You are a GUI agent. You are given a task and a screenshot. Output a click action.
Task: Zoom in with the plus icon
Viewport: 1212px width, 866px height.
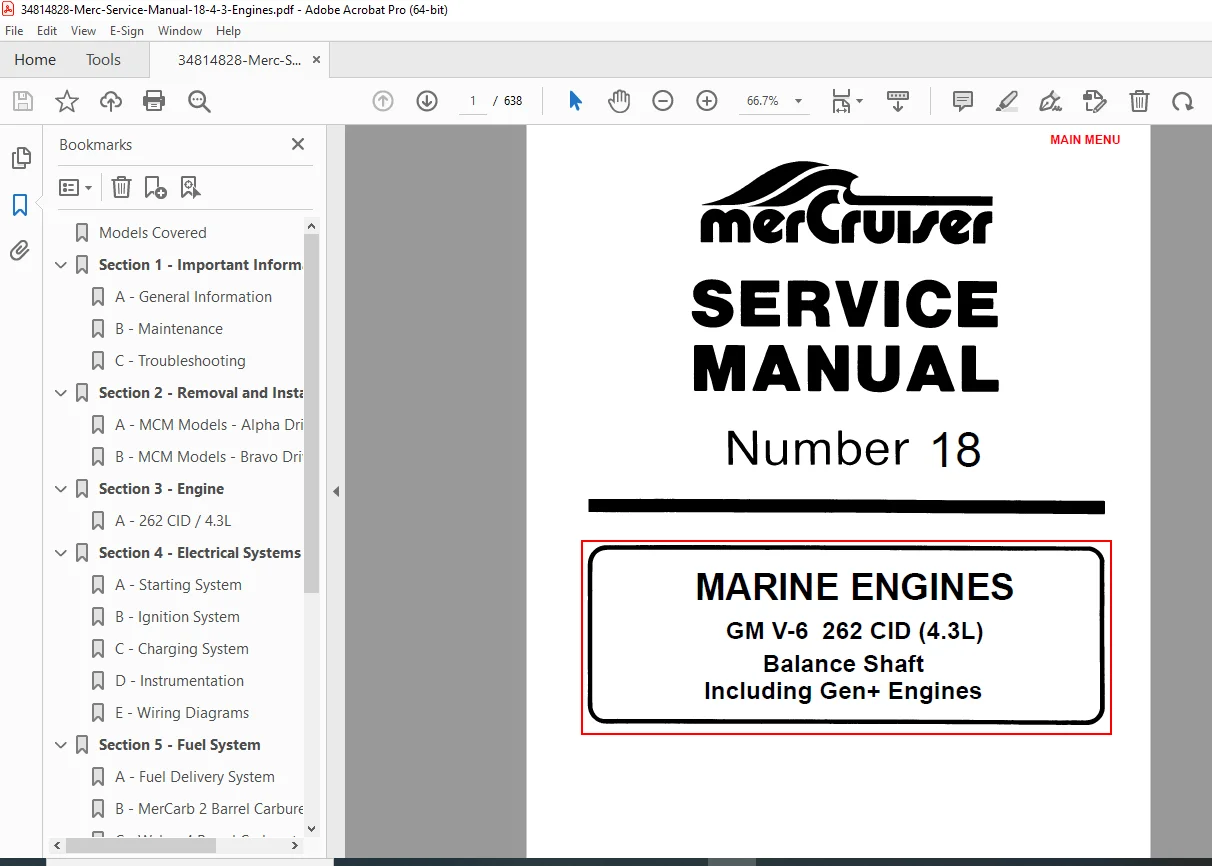point(707,101)
